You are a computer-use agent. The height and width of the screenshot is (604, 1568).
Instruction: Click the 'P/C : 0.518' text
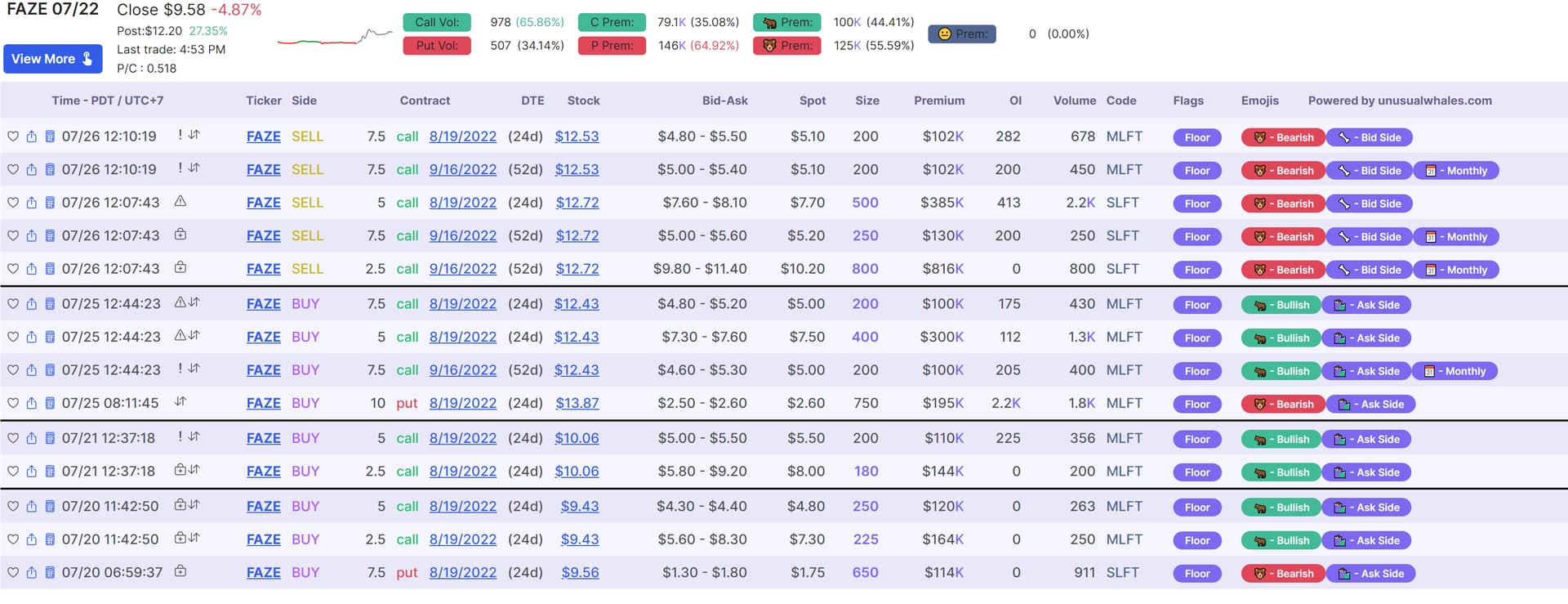[147, 69]
